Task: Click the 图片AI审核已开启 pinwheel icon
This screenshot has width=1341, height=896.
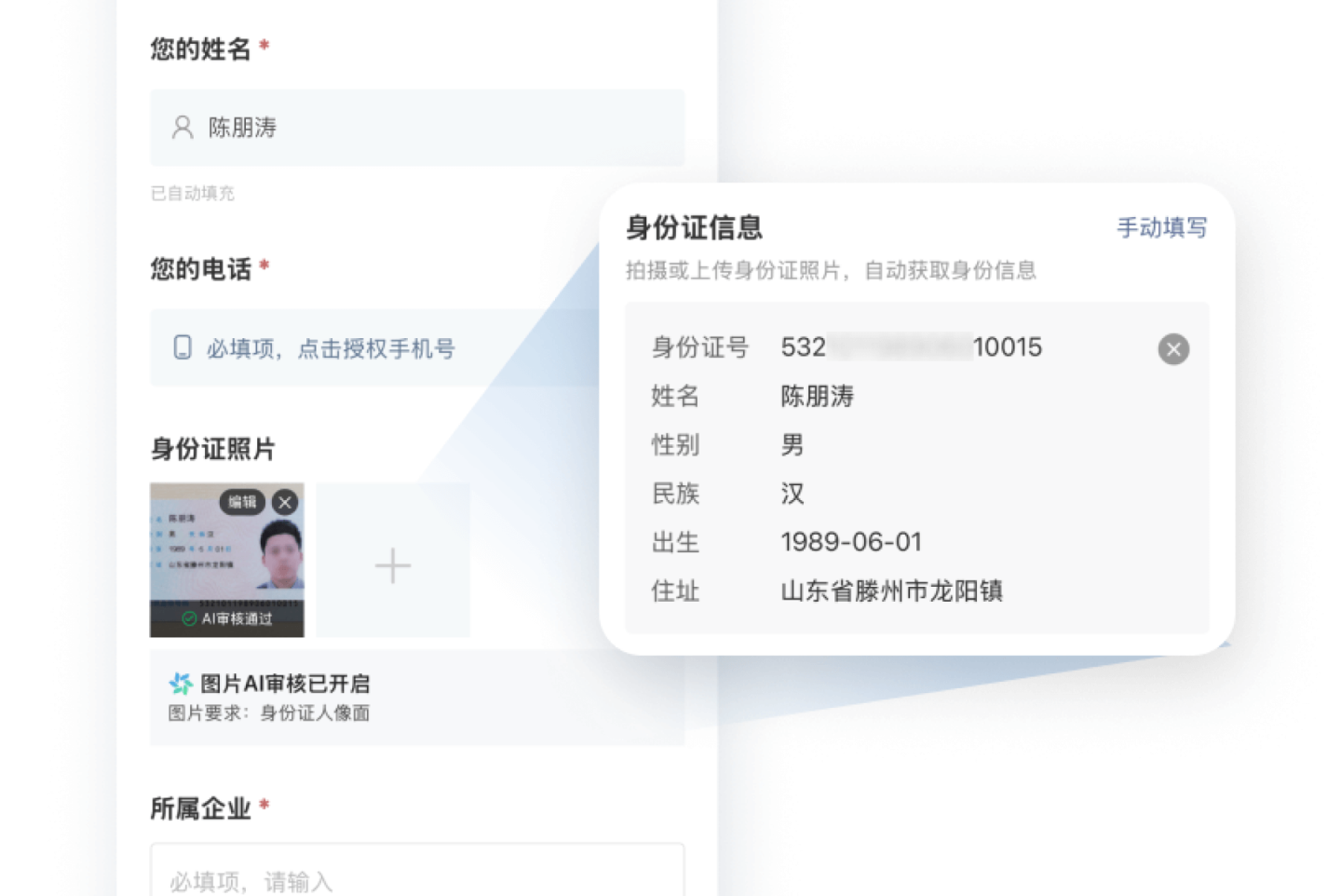Action: (x=181, y=684)
